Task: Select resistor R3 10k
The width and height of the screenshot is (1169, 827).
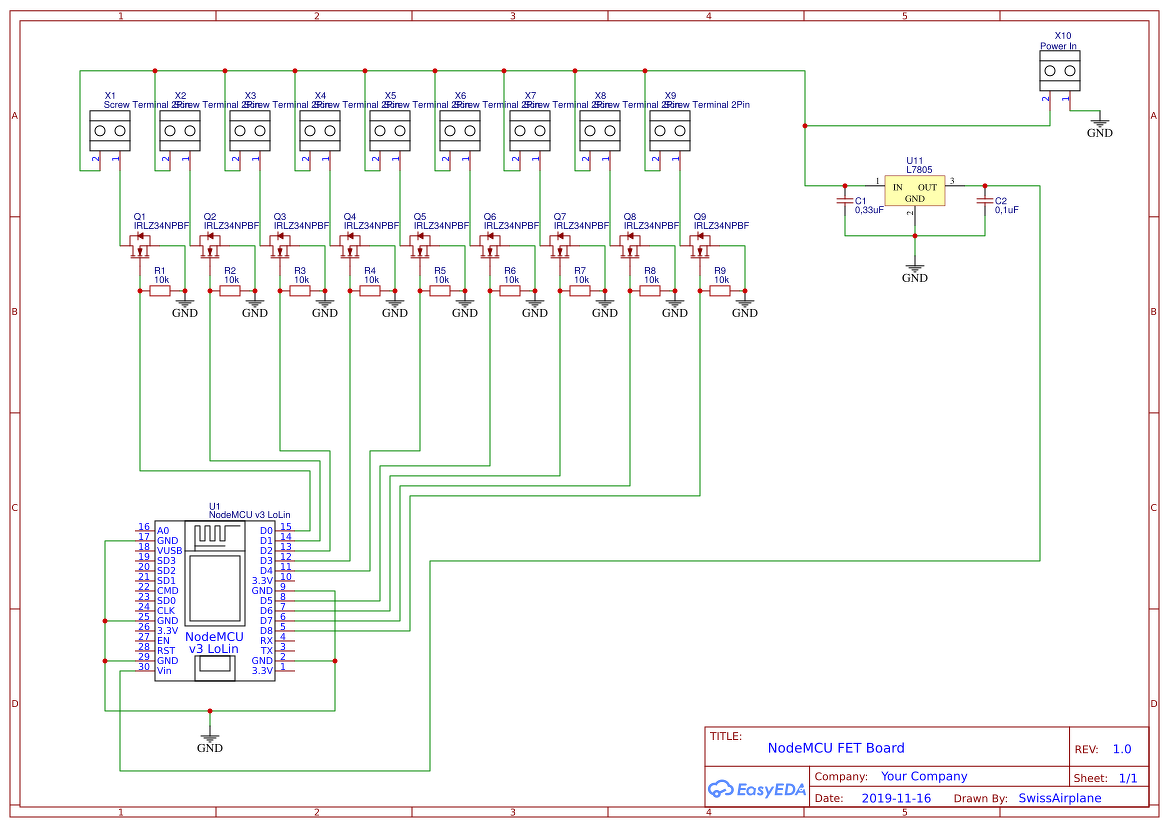Action: [x=300, y=291]
